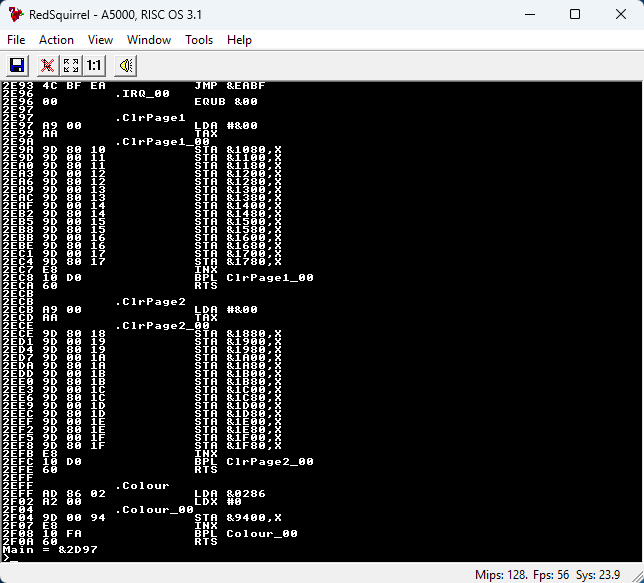Click the JMP &EABF instruction
Image resolution: width=644 pixels, height=583 pixels.
click(230, 86)
